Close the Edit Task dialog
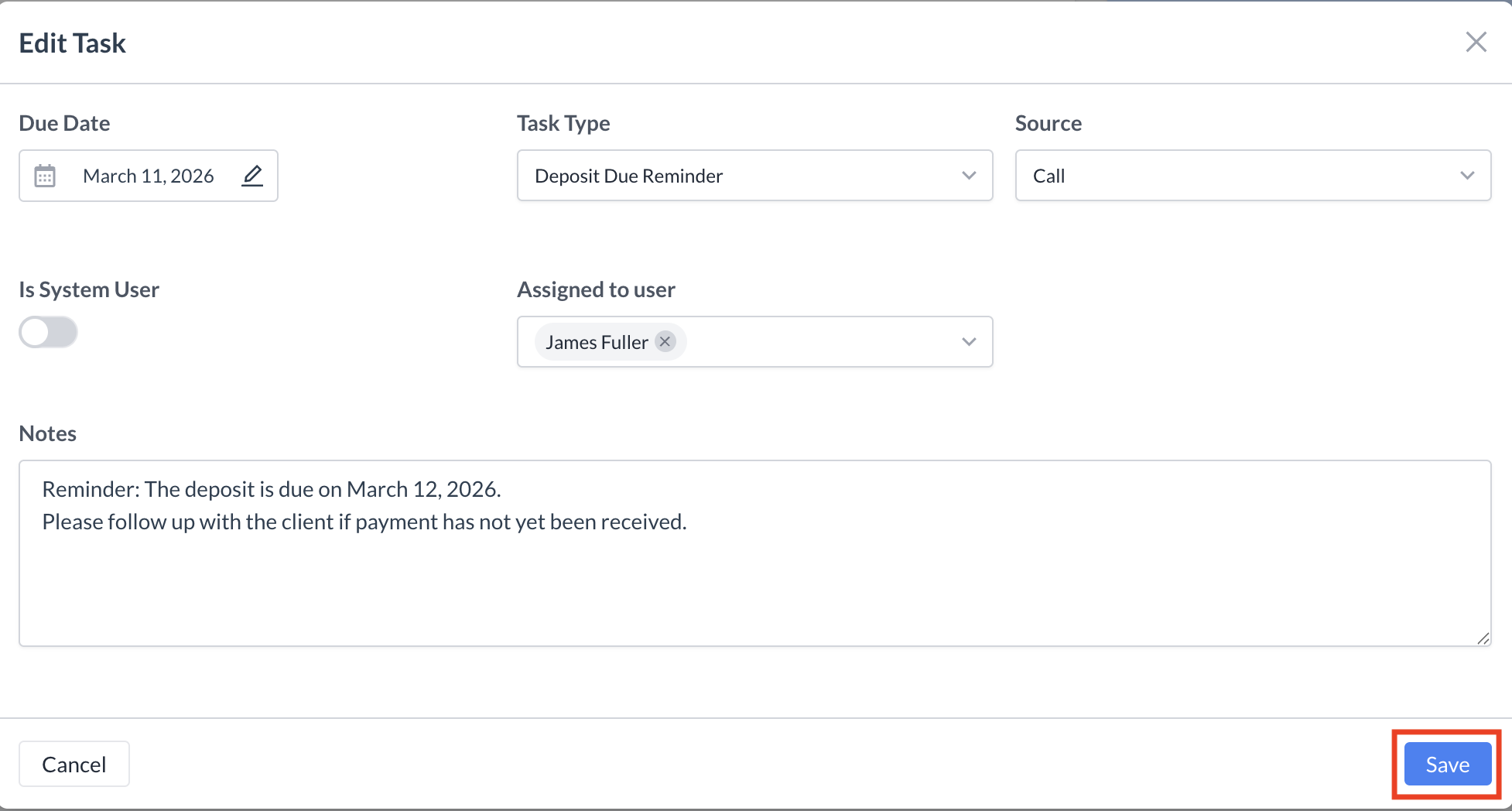 (x=1476, y=43)
